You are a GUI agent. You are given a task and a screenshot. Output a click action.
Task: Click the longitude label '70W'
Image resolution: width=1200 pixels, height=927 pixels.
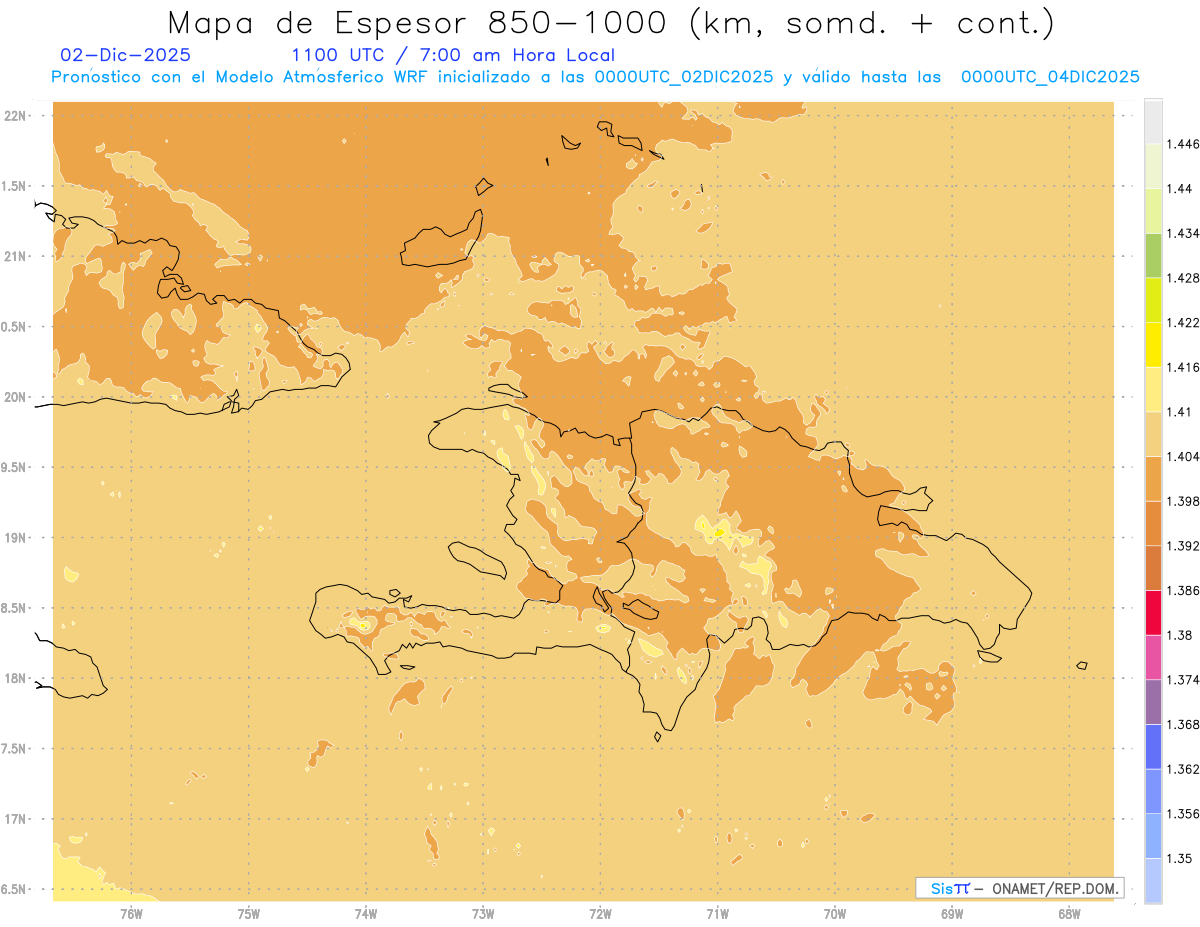pyautogui.click(x=835, y=914)
